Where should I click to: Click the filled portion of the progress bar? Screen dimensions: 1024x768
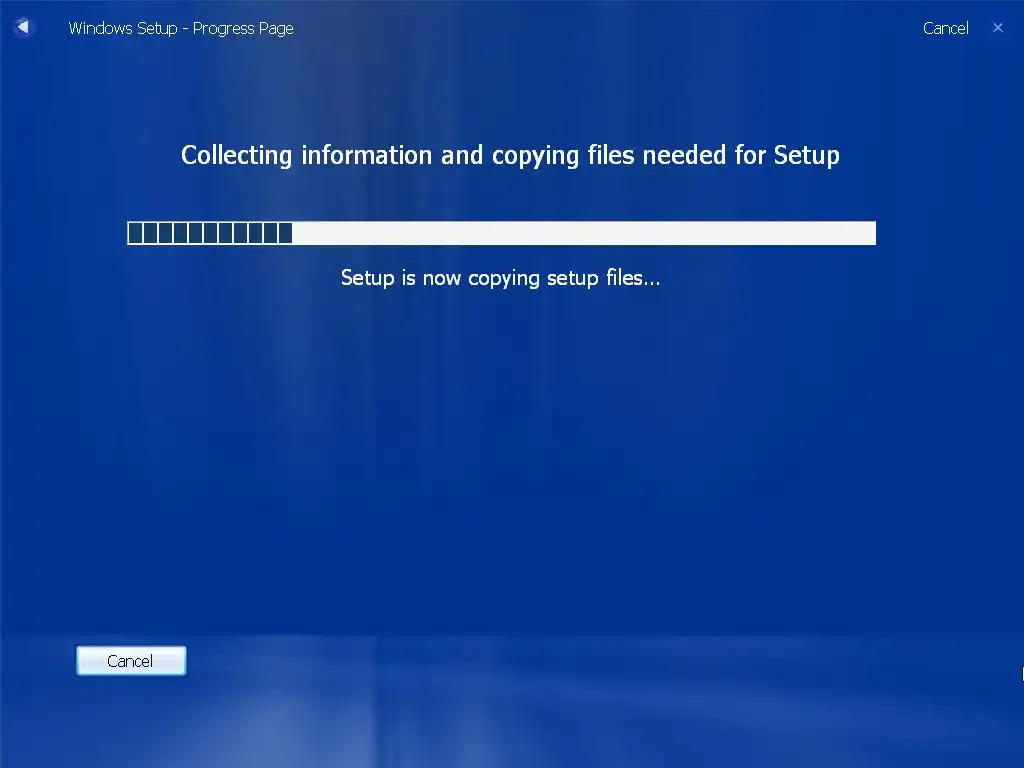[x=210, y=233]
